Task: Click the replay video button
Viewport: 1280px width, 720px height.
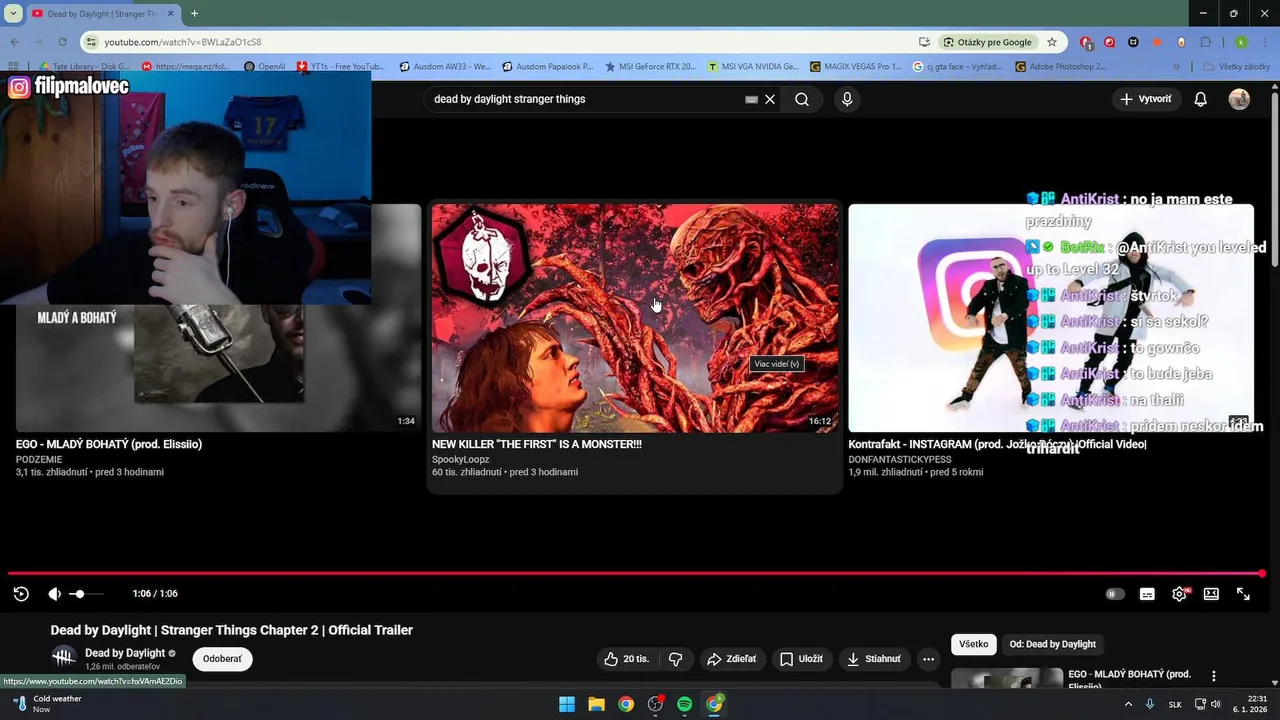Action: 21,594
